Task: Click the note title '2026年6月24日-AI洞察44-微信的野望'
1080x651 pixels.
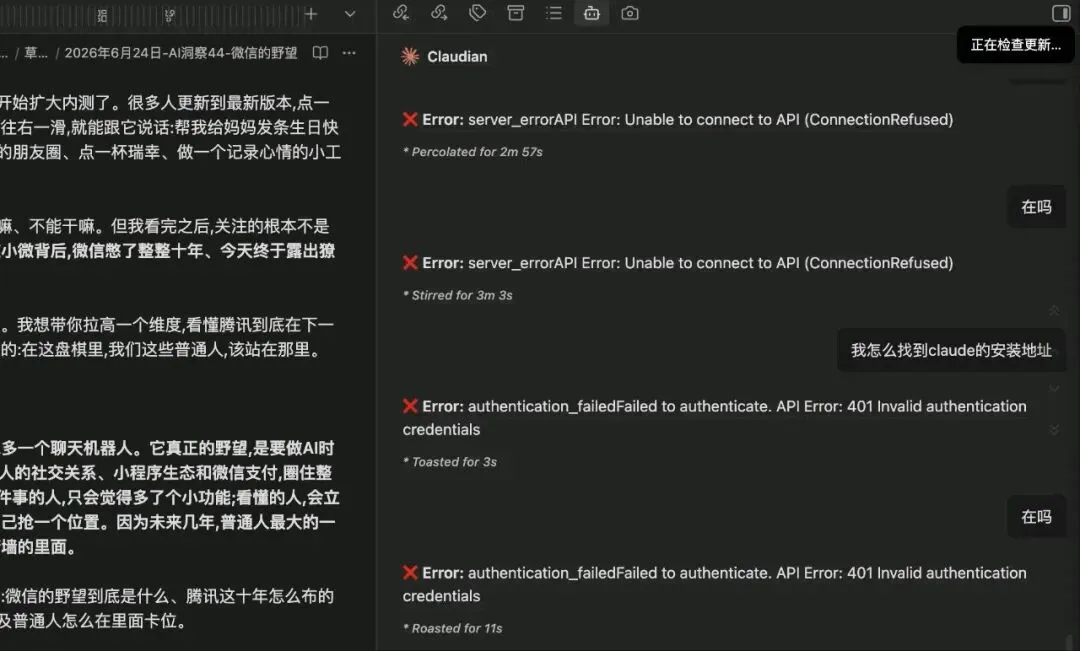Action: [x=181, y=53]
